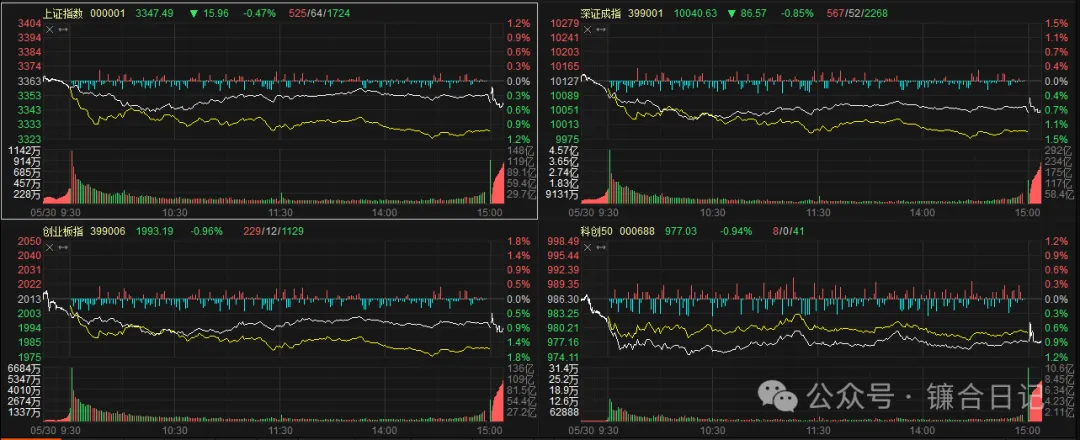Click the 10:30 time label under 创业板指 chart
This screenshot has width=1080, height=440.
click(176, 431)
